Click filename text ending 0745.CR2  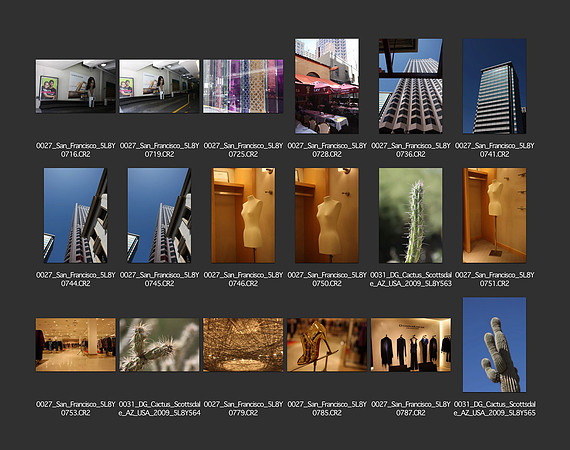click(x=159, y=279)
